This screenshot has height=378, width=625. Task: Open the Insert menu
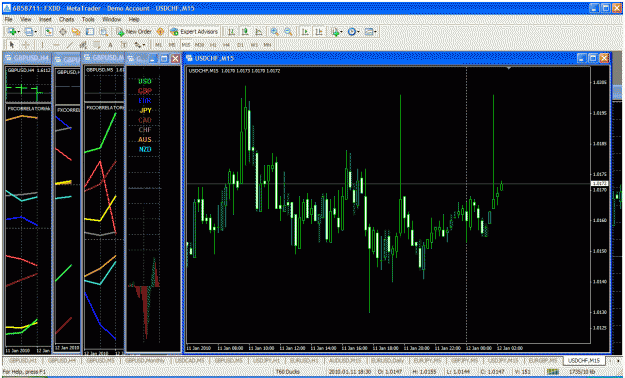pos(45,19)
